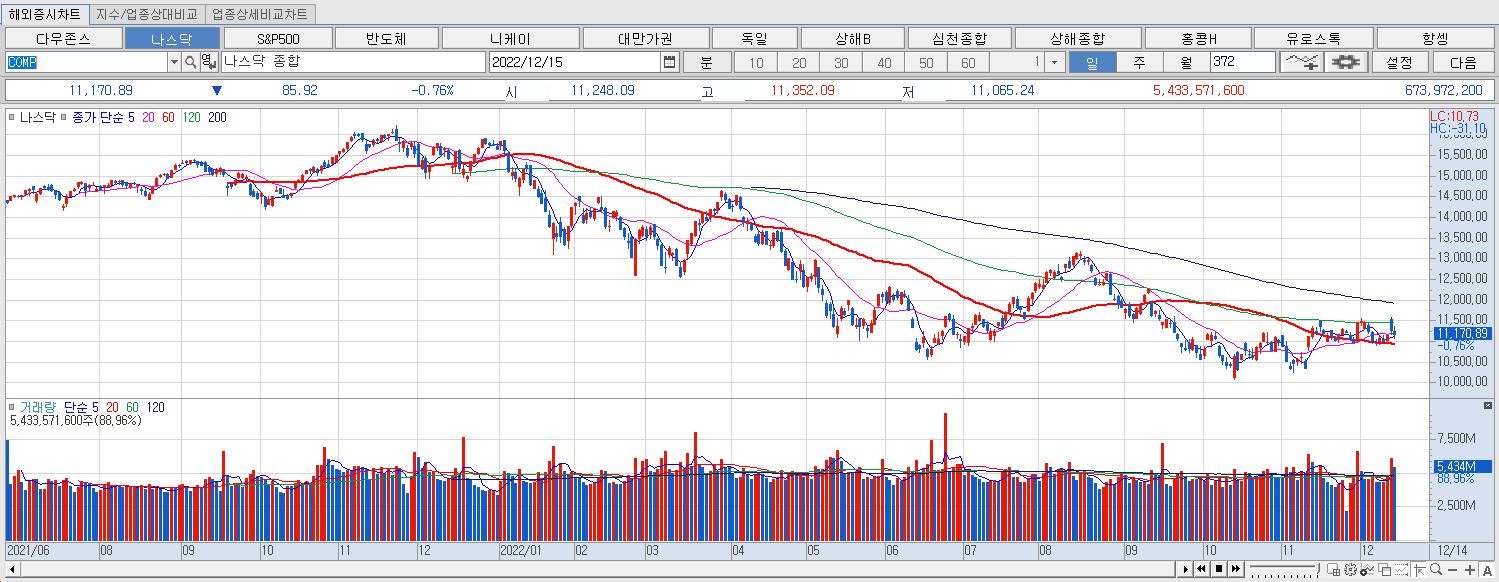Select the 대만가권 index button
This screenshot has width=1499, height=582.
645,38
